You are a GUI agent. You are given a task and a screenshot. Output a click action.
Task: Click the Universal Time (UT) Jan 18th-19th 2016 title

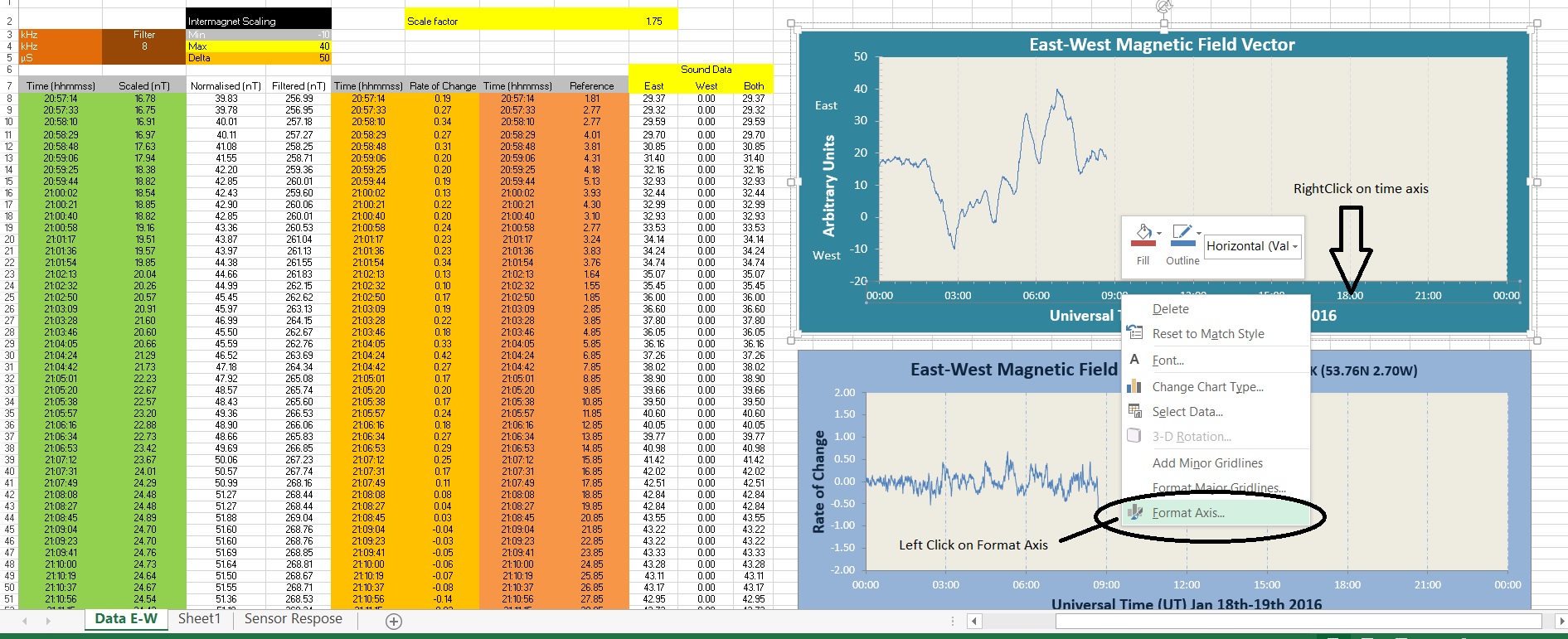pos(1187,604)
